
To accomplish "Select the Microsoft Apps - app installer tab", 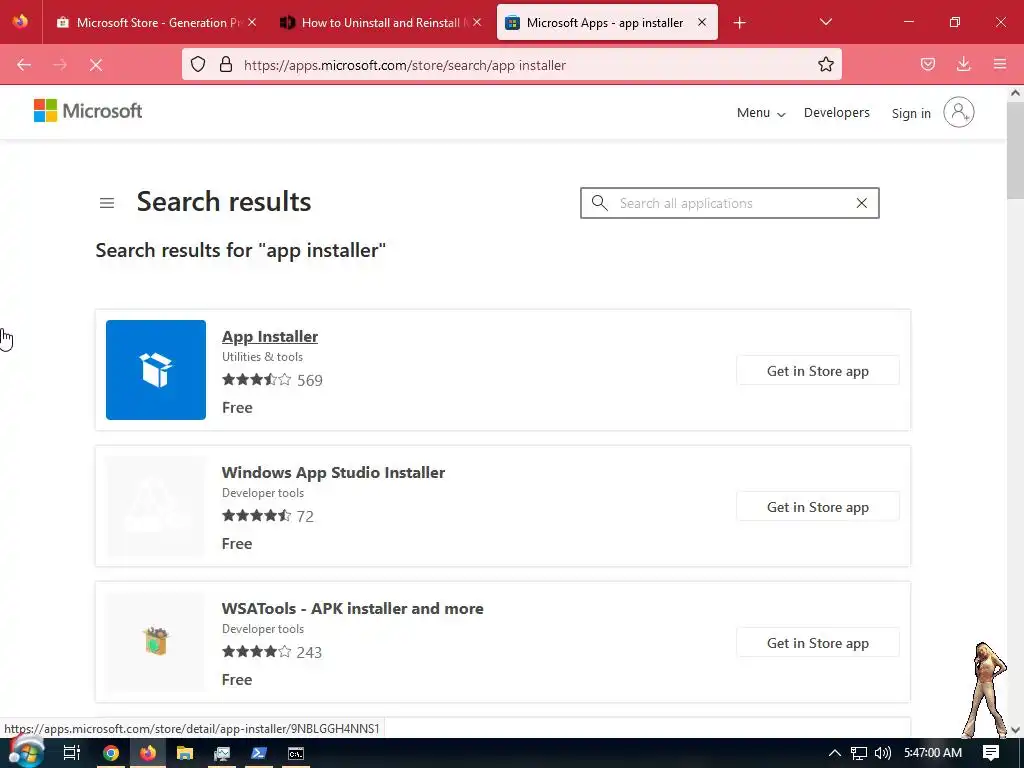I will [x=607, y=22].
